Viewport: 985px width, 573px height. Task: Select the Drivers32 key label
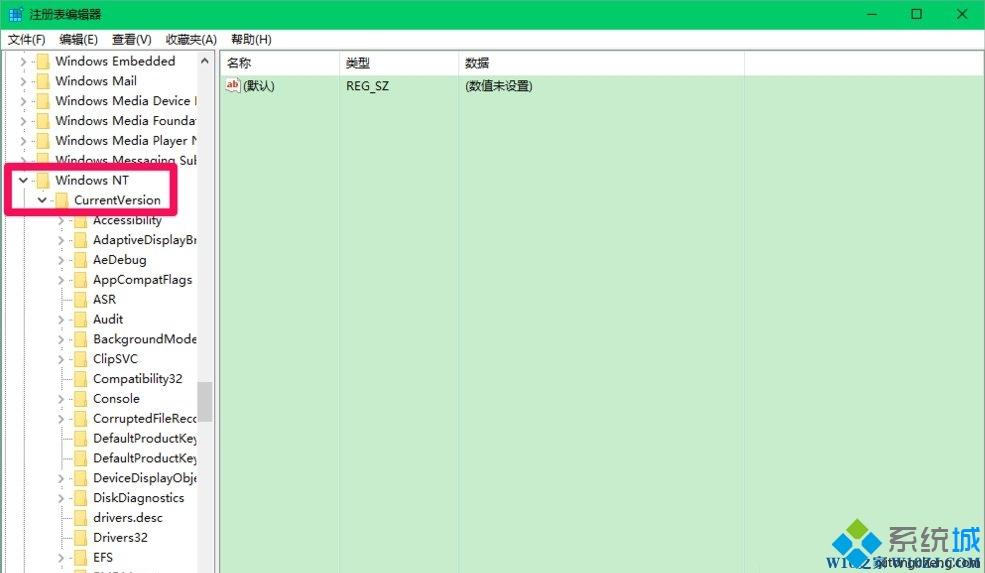click(x=121, y=538)
